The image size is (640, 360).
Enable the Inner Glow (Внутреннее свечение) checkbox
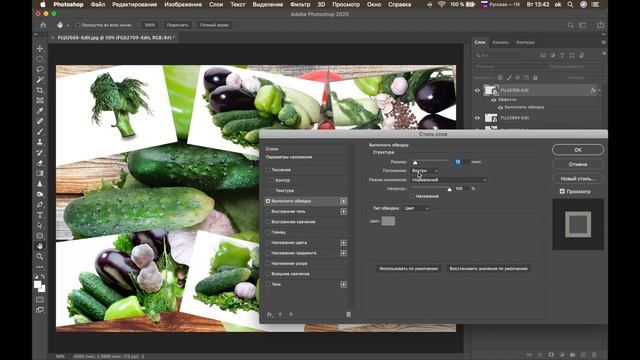point(268,222)
